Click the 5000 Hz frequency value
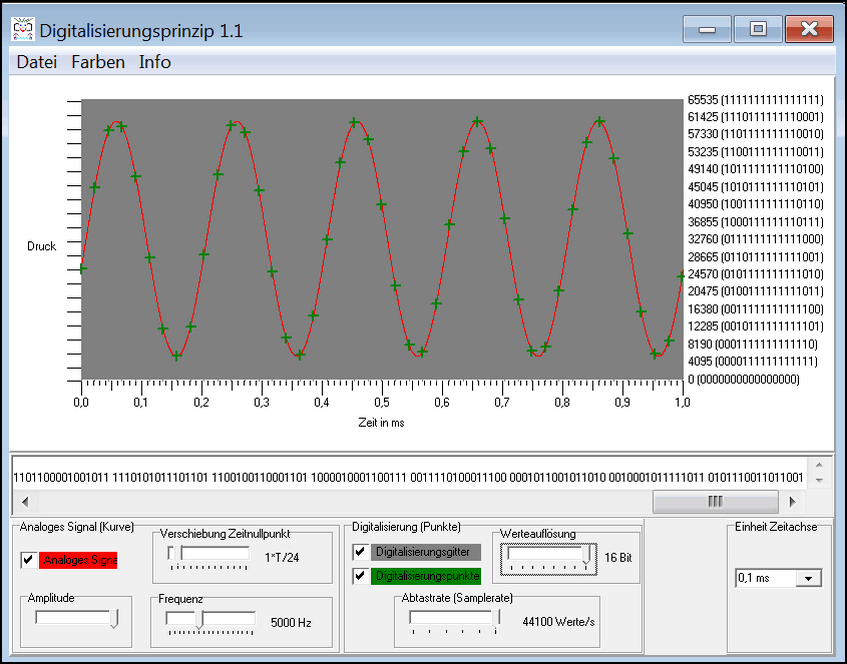This screenshot has width=847, height=664. tap(291, 623)
